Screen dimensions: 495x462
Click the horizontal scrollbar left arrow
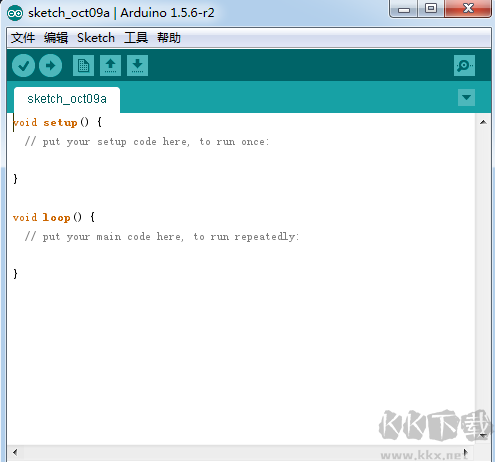(15, 453)
